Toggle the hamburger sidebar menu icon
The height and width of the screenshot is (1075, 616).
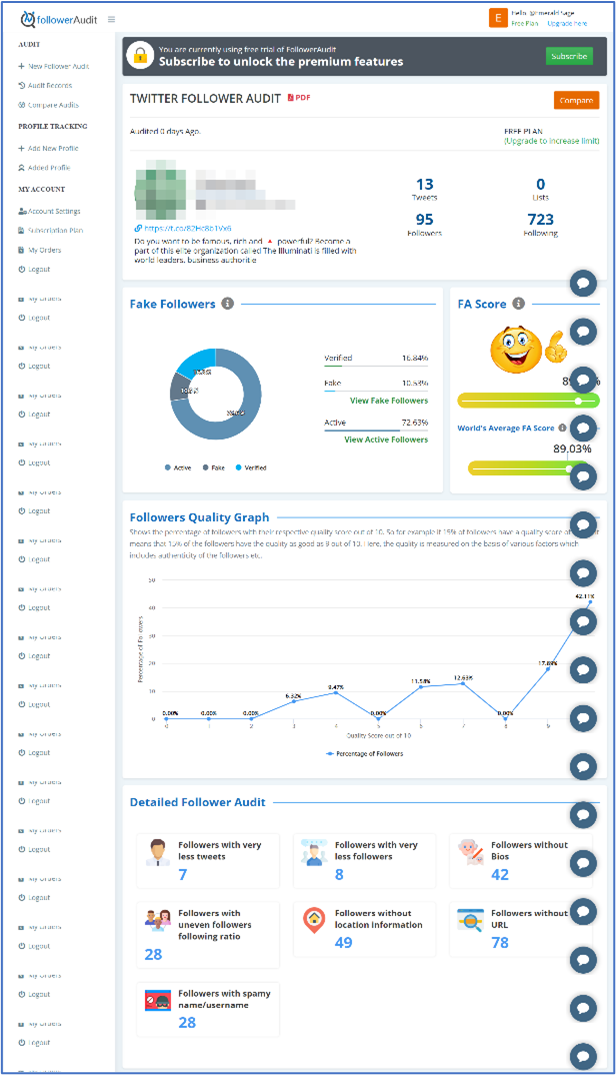pyautogui.click(x=112, y=19)
